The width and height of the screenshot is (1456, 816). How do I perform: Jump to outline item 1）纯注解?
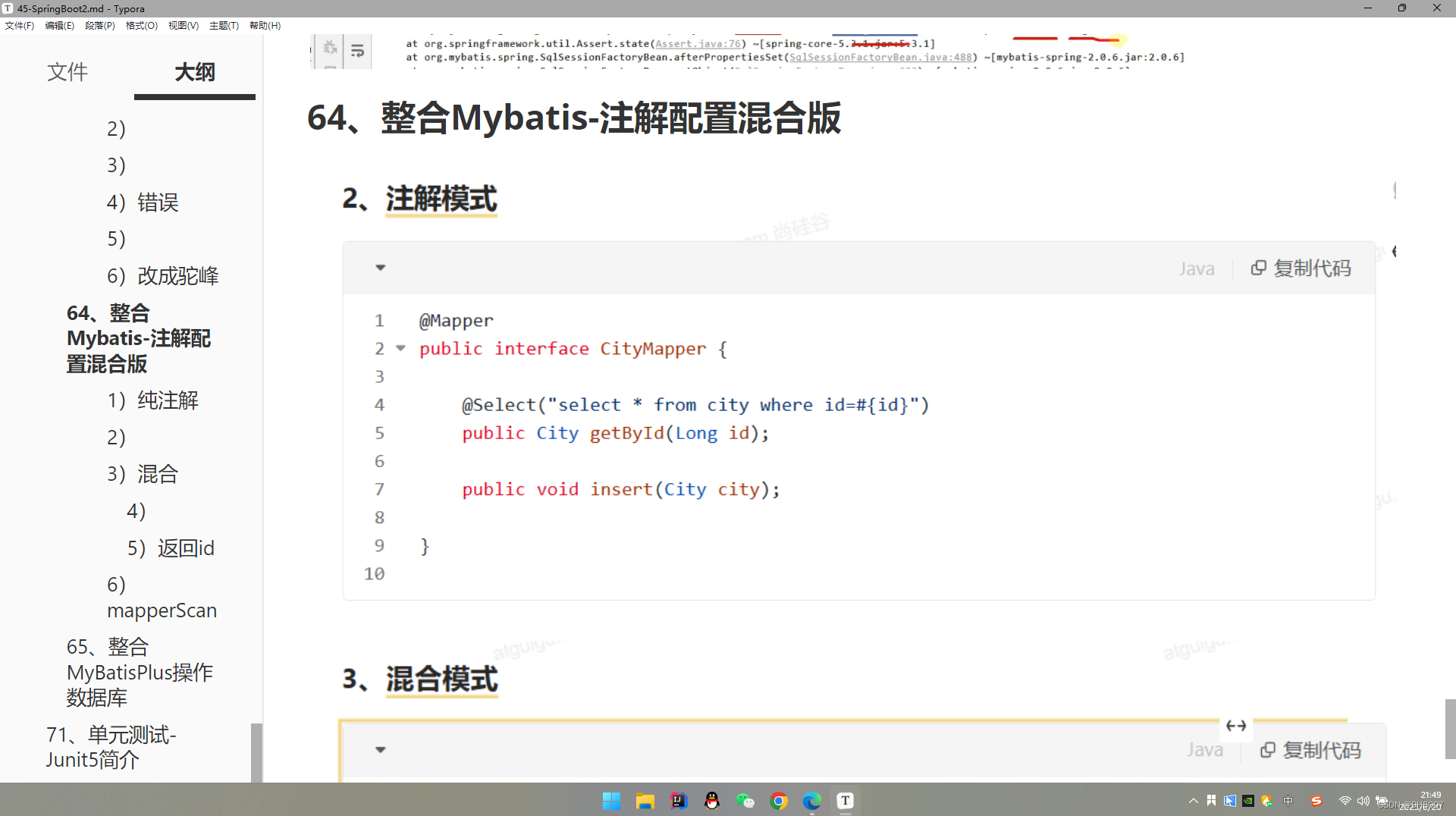(x=153, y=400)
